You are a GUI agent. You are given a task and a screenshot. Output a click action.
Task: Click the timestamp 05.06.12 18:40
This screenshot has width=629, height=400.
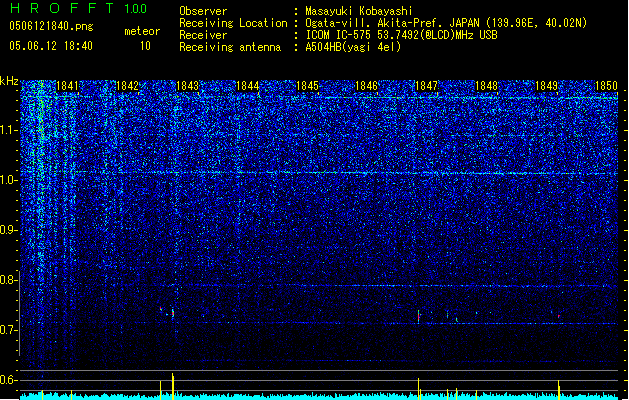(x=51, y=46)
